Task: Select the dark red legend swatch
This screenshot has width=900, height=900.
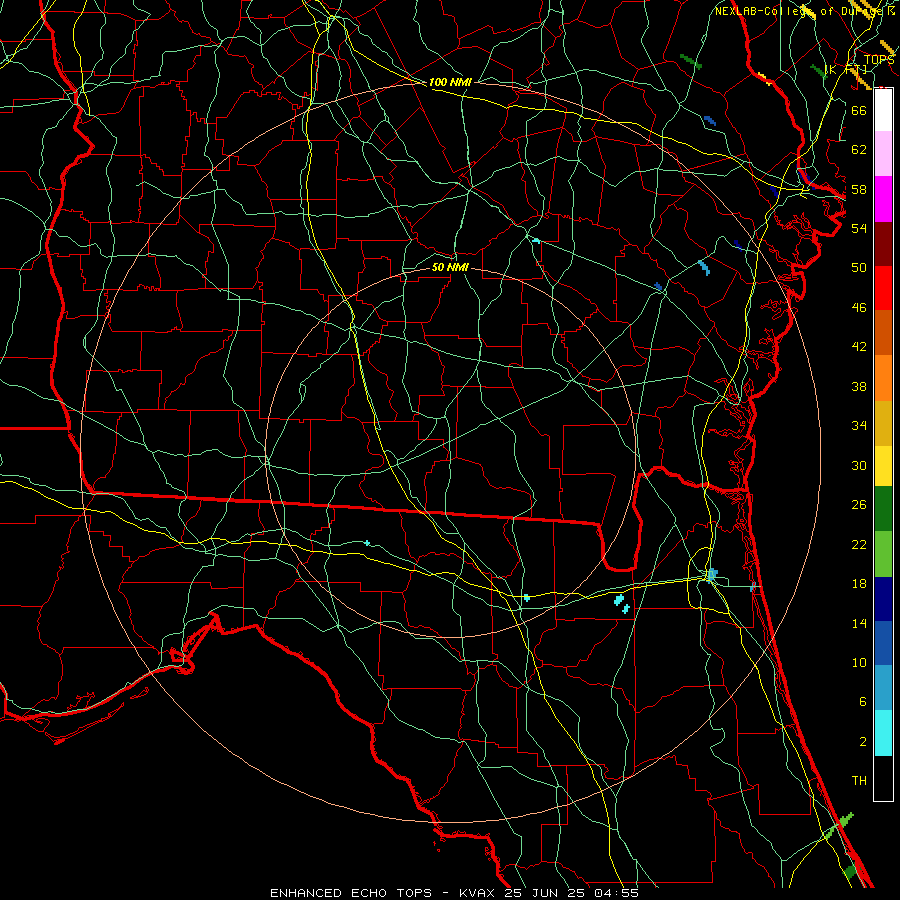Action: click(x=883, y=244)
